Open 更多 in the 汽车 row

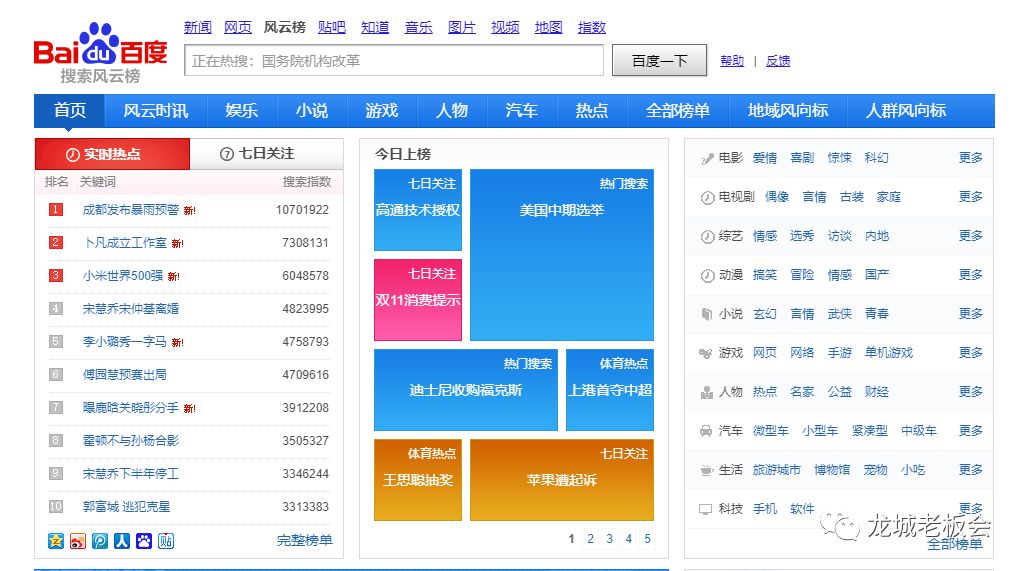coord(971,430)
